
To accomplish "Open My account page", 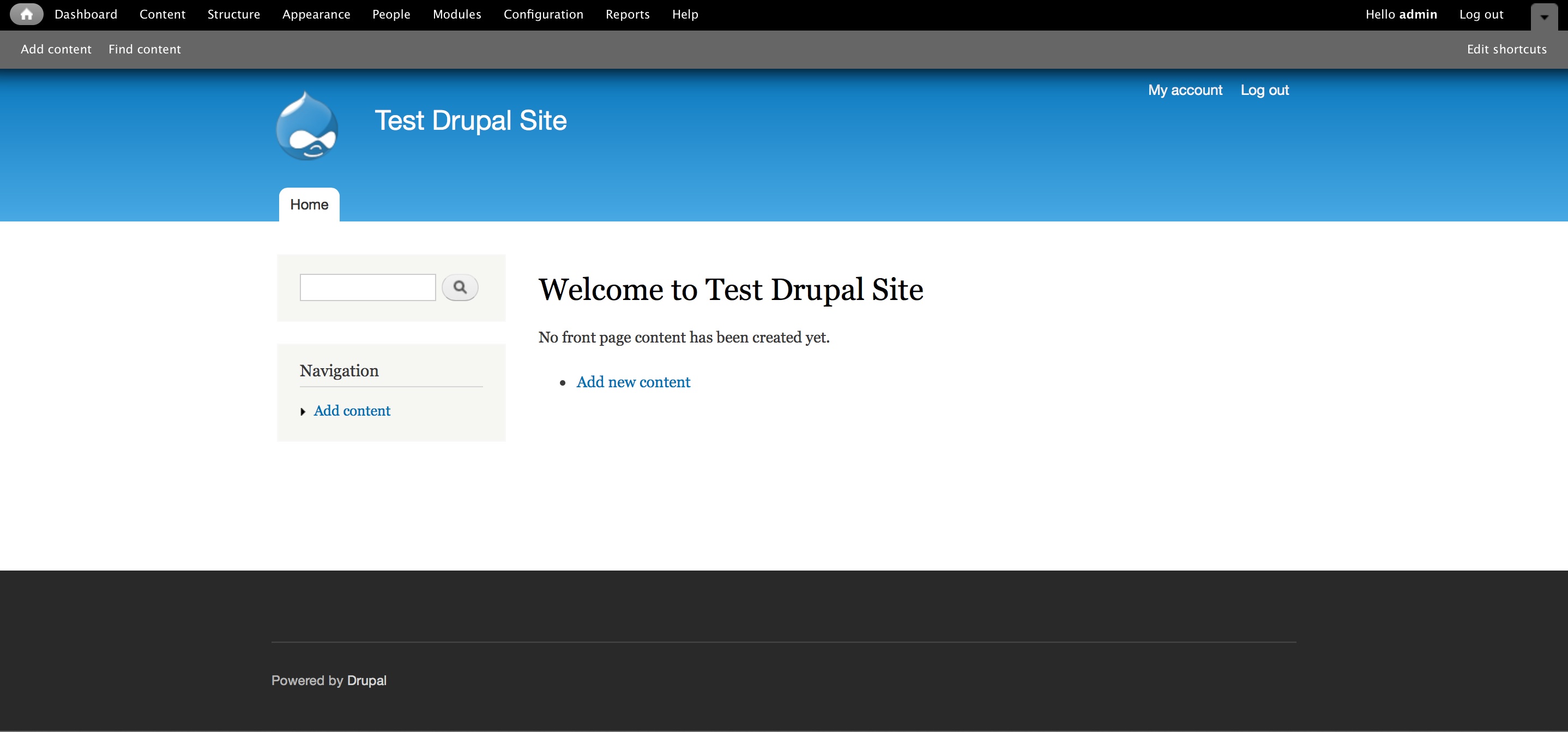I will tap(1185, 89).
